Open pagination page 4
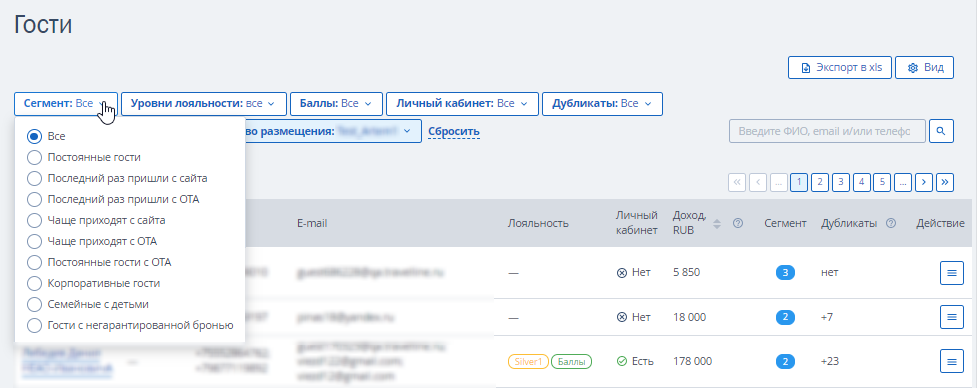The height and width of the screenshot is (388, 977). point(862,182)
